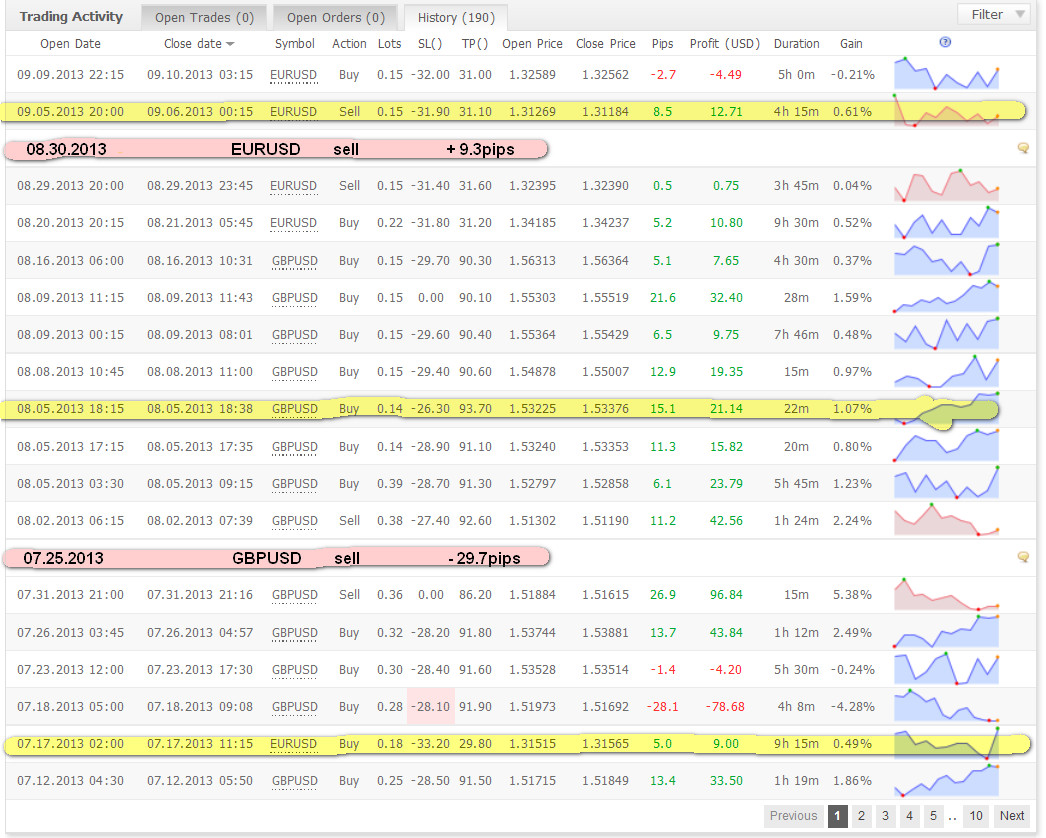Sort by Close Price column header
The image size is (1046, 838).
(606, 44)
